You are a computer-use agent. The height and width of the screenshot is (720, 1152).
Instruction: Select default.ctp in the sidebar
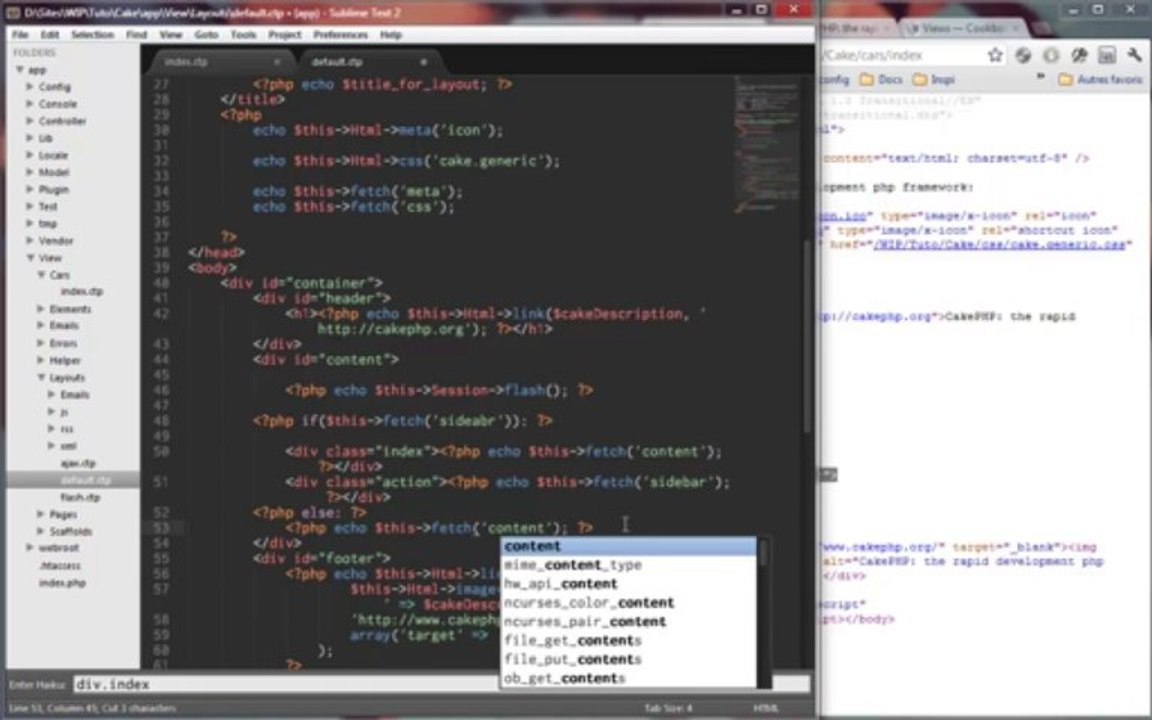86,480
